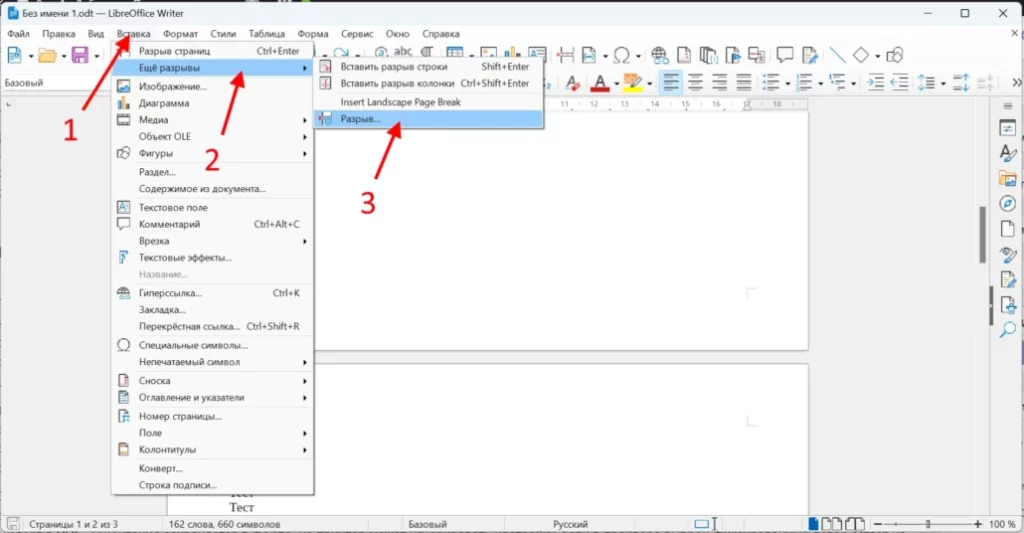Open the Save dropdown arrow
Screen dimensions: 1024x533
(97, 56)
